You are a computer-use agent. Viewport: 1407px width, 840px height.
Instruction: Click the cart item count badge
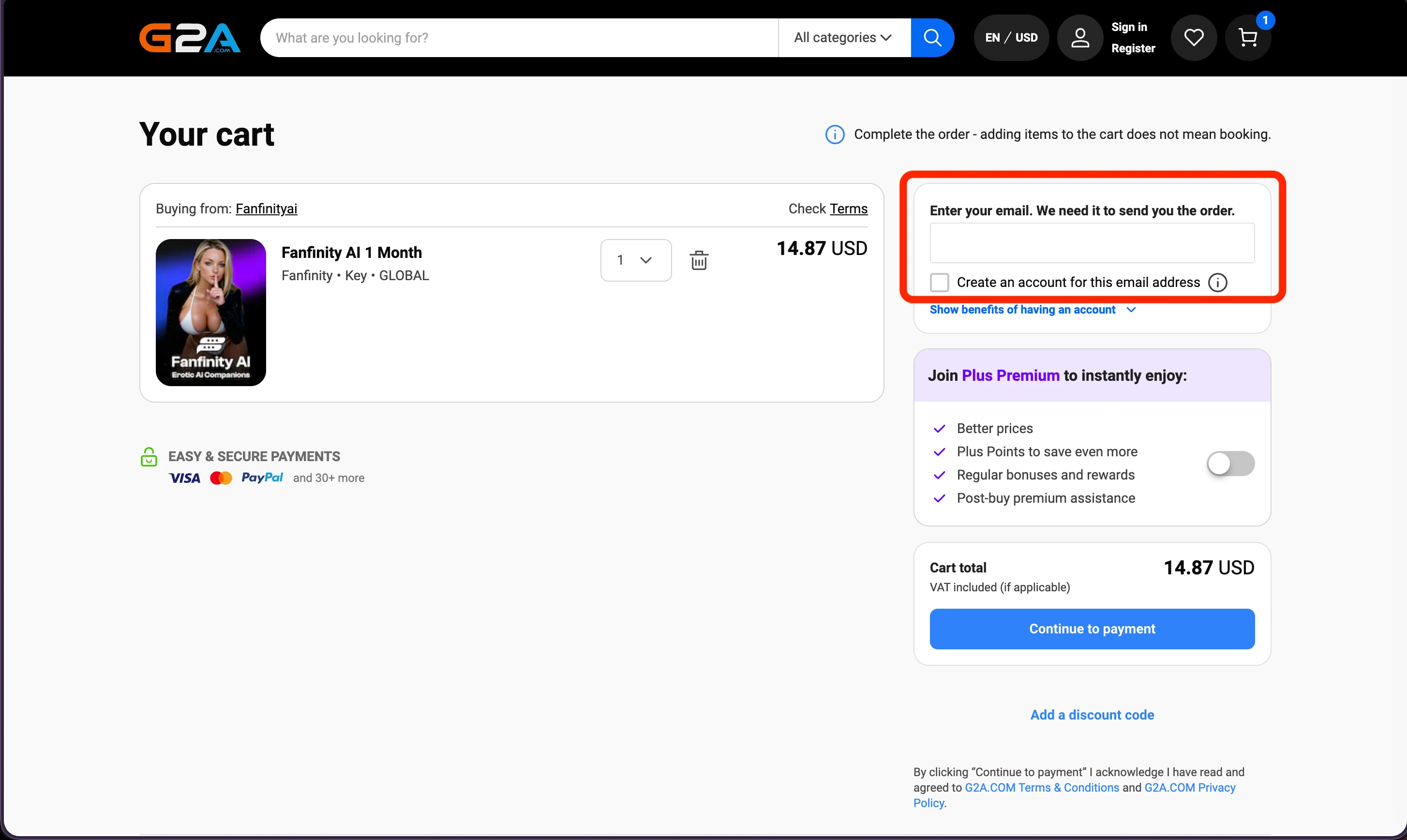coord(1265,20)
